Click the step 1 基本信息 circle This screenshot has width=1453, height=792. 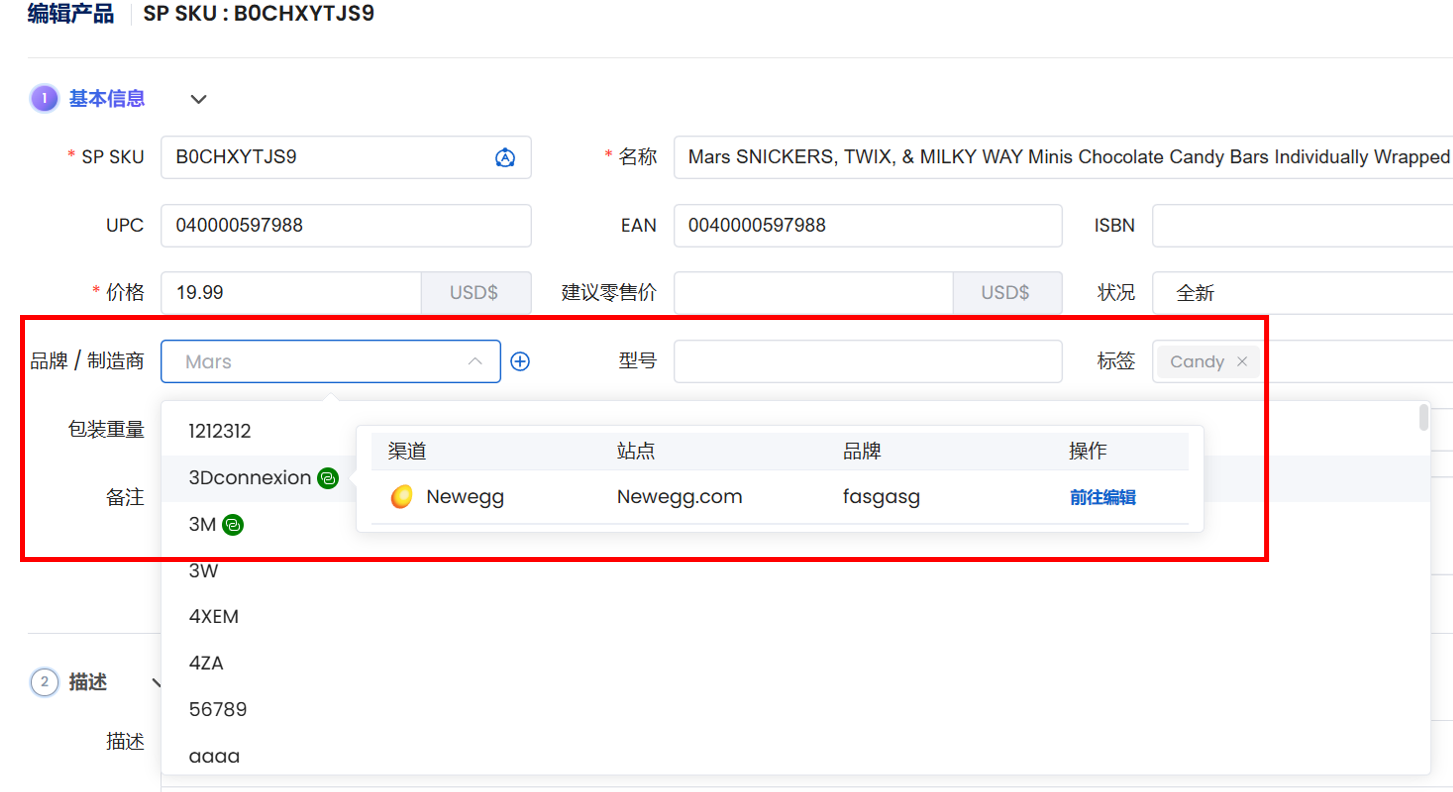tap(45, 99)
